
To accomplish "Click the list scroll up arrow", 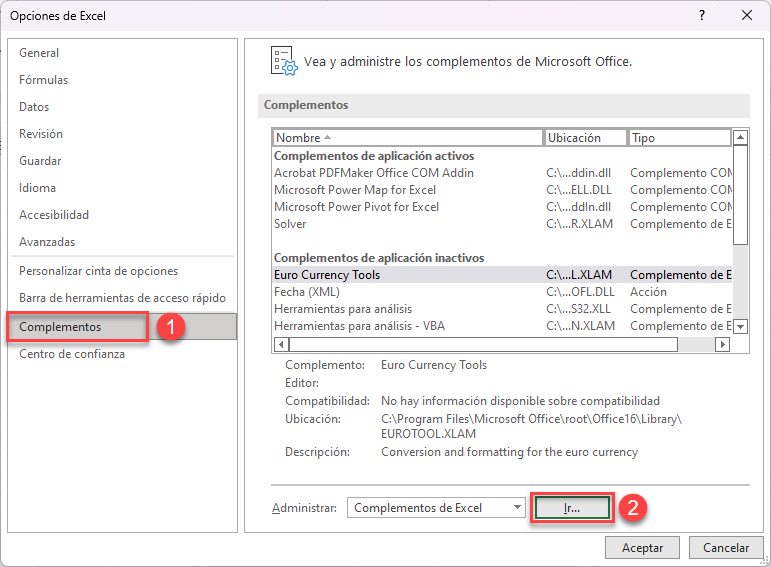I will tap(740, 137).
